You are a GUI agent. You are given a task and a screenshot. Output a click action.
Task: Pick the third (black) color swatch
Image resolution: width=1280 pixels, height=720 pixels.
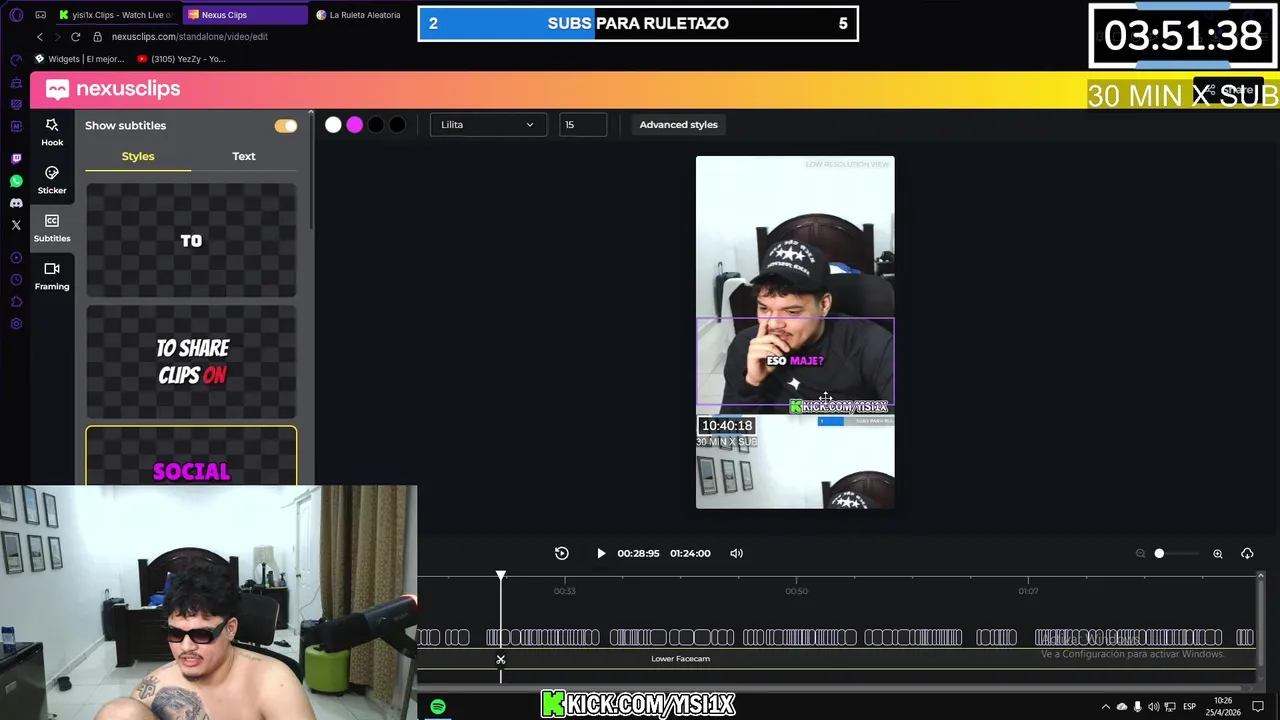coord(376,125)
